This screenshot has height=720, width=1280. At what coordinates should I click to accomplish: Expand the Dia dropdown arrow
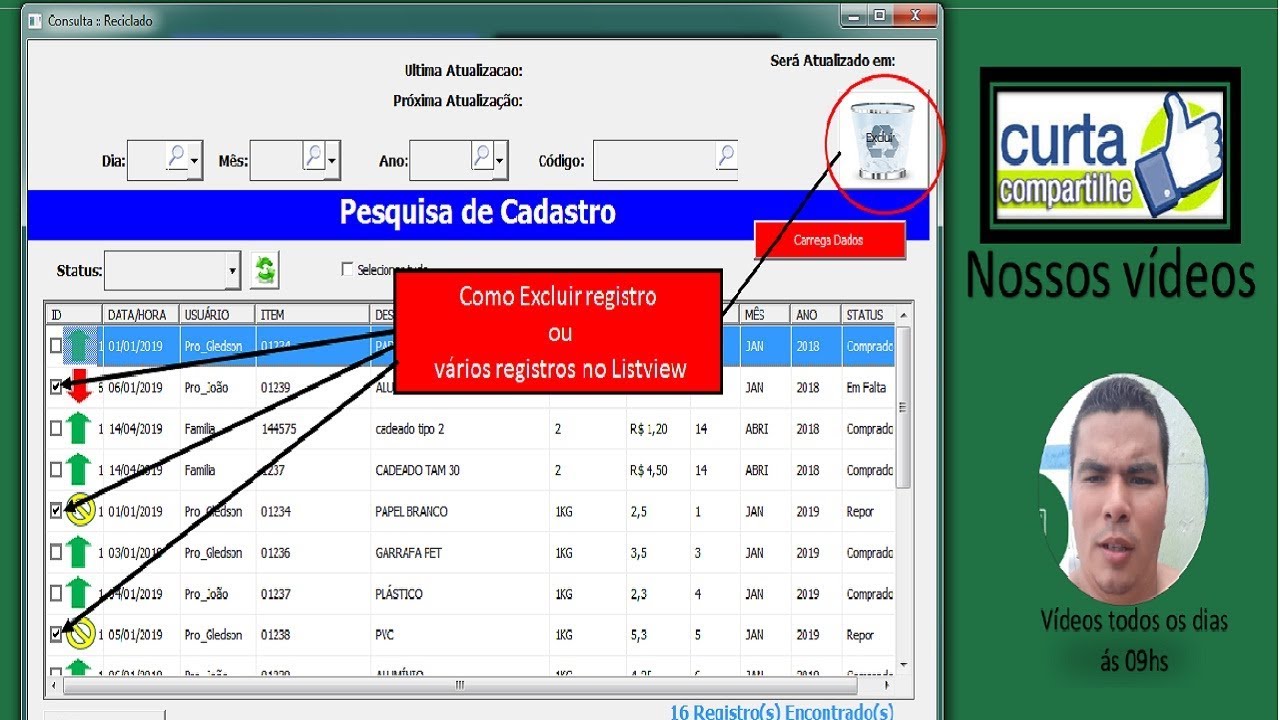pos(195,160)
